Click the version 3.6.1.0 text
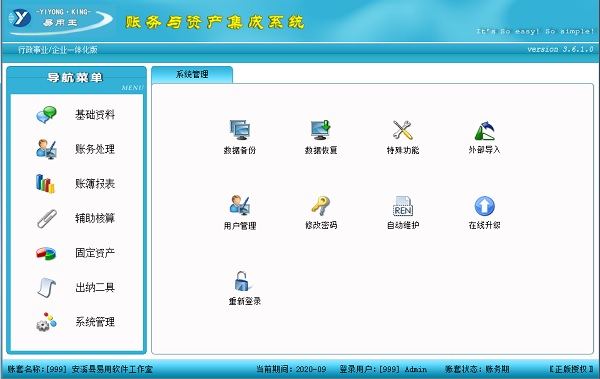Screen dimensions: 600x379 click(560, 49)
